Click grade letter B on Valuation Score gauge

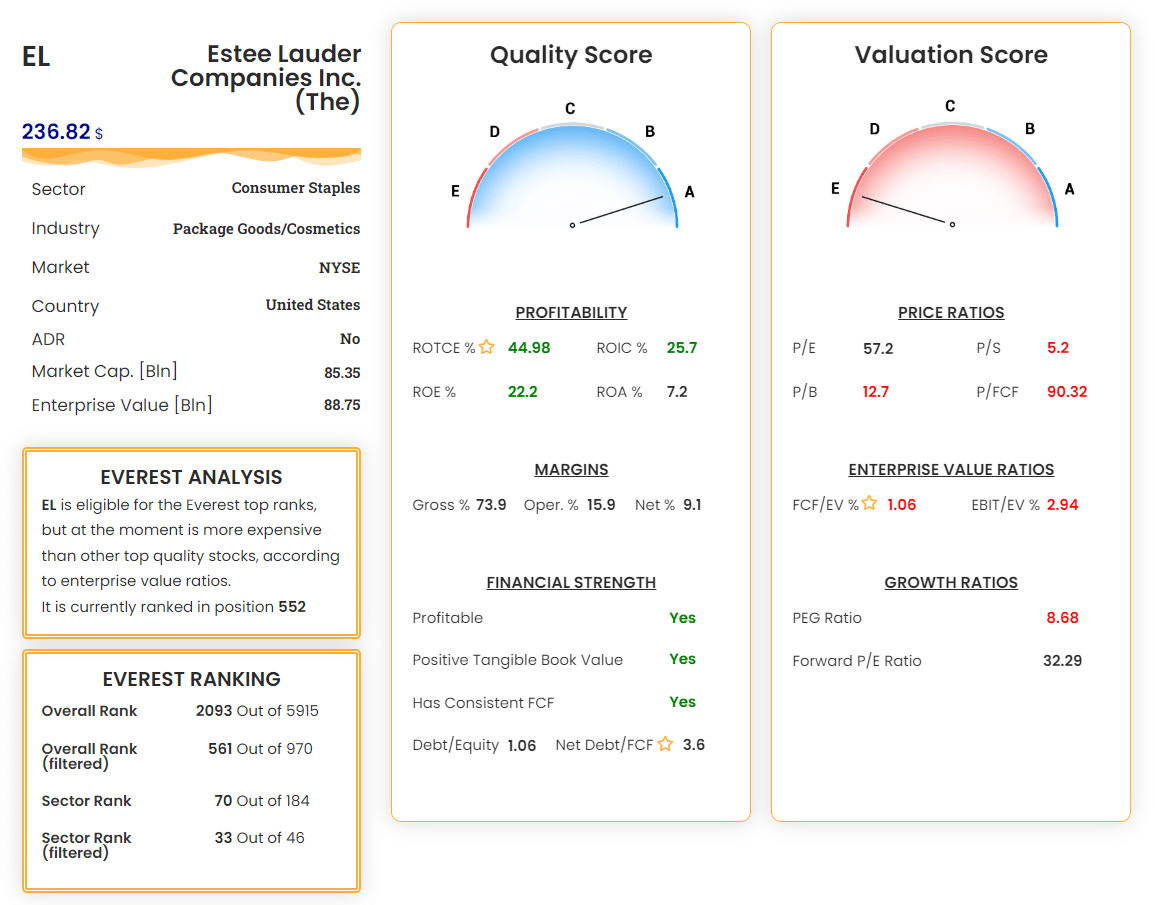pos(1030,129)
